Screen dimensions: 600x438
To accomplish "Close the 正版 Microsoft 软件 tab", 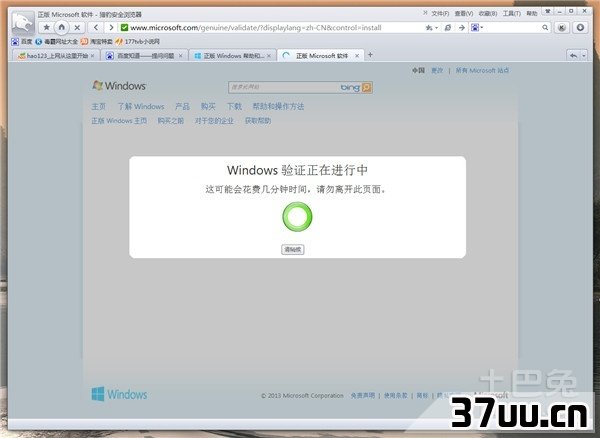I will (x=357, y=56).
